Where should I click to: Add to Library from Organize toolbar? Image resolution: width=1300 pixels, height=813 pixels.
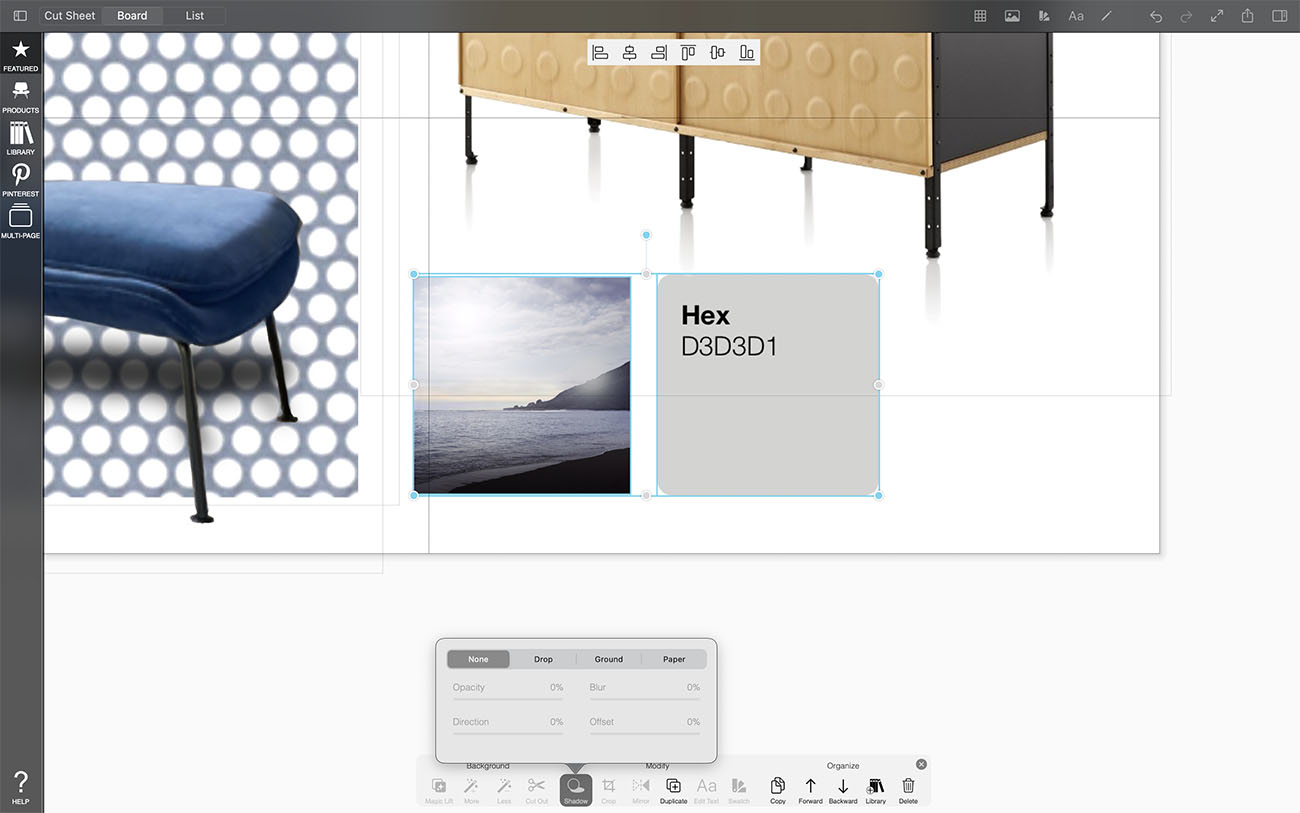point(876,789)
